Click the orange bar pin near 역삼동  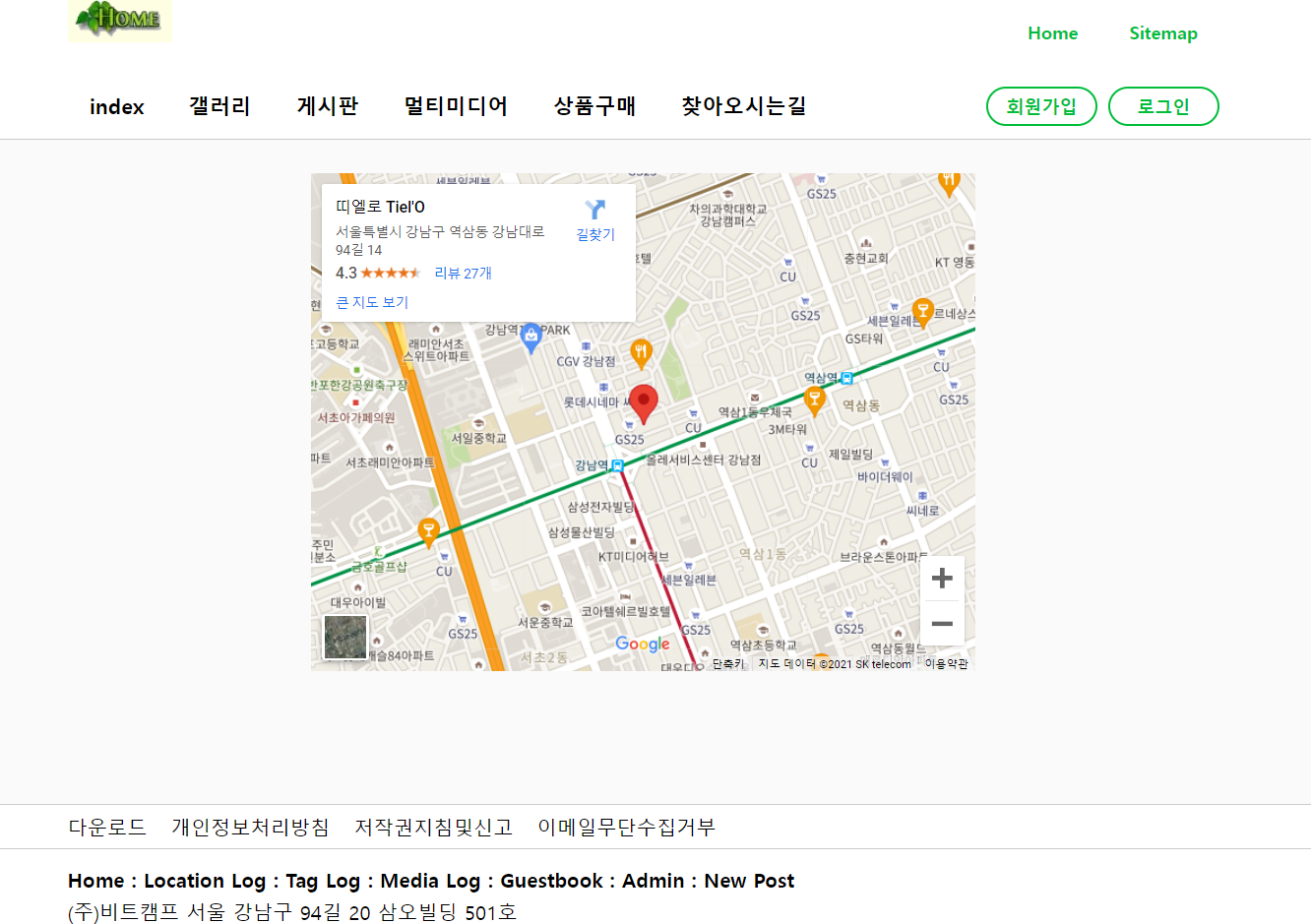(814, 400)
